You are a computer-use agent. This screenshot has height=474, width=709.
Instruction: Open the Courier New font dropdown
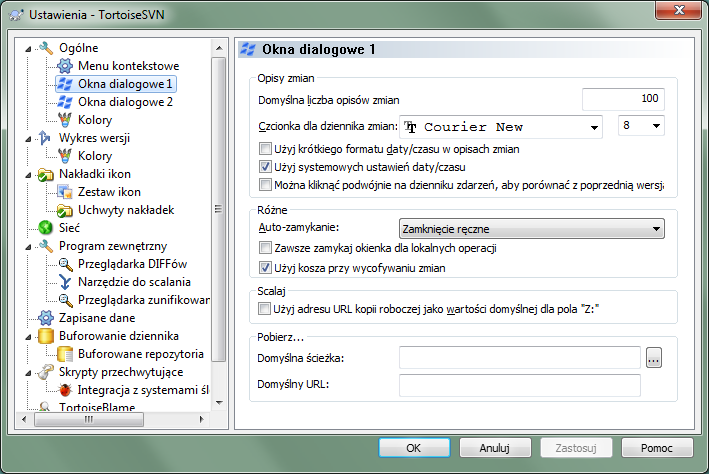pos(501,127)
